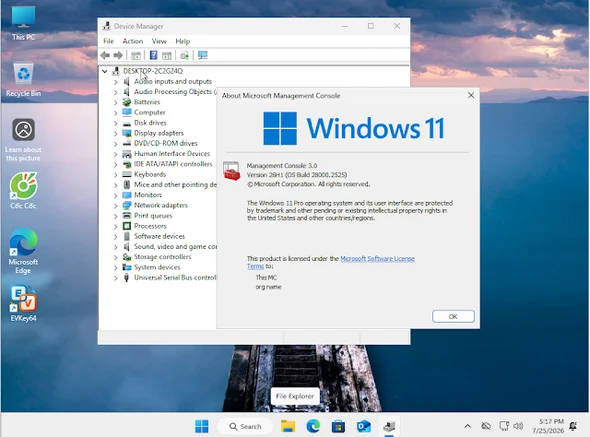Select the DVD/CD-ROM drives icon
The image size is (590, 437).
[127, 143]
